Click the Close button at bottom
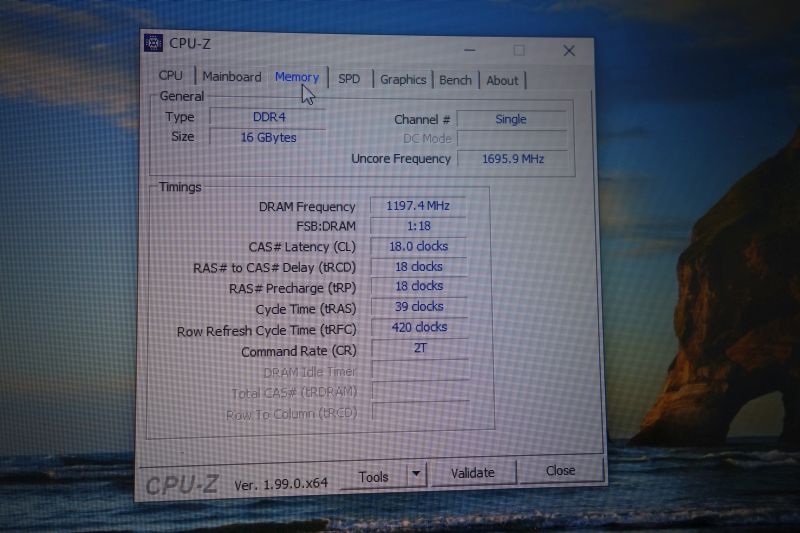This screenshot has height=533, width=800. (560, 470)
